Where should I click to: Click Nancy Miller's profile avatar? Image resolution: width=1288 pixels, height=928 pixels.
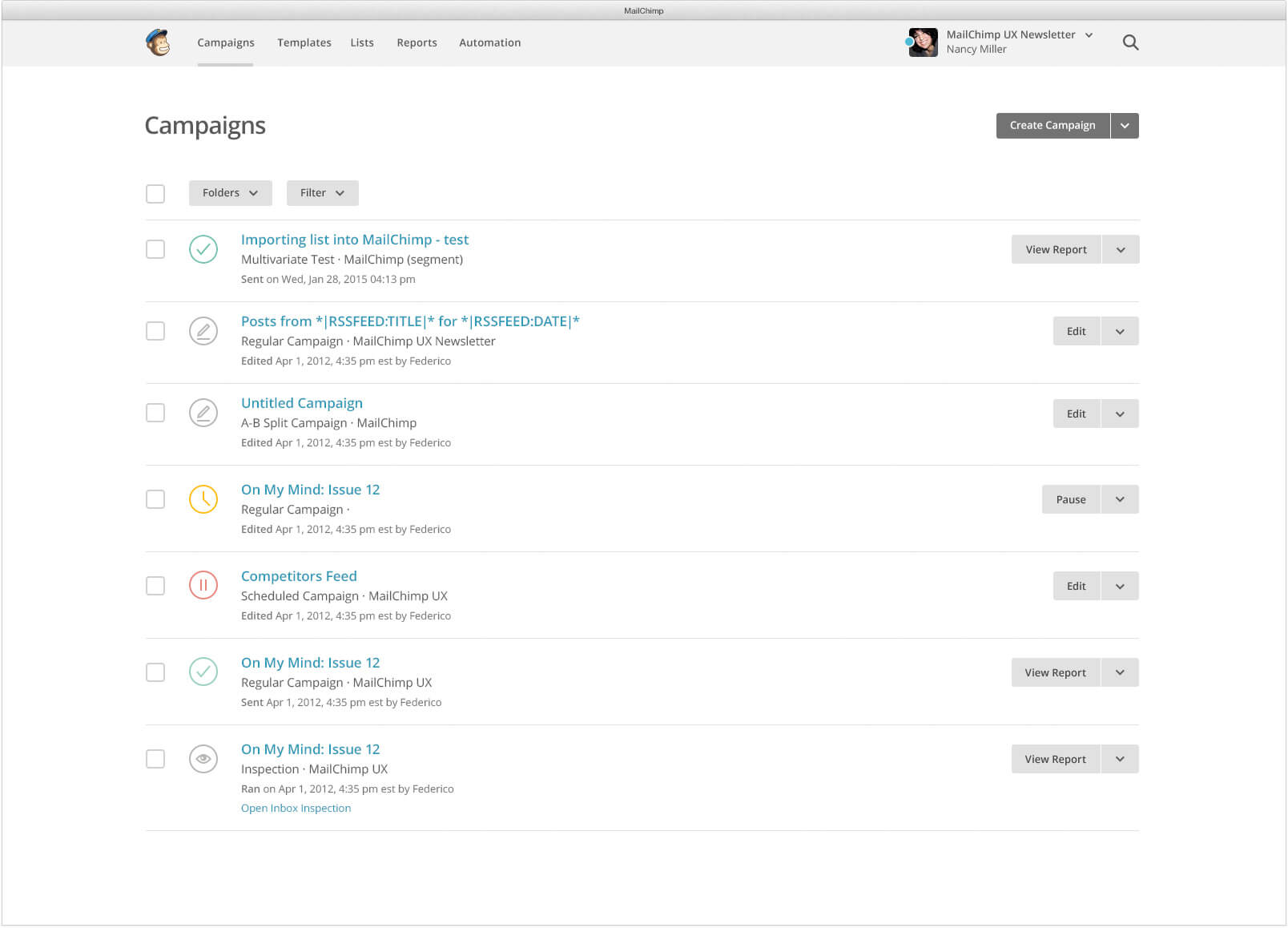(x=923, y=42)
